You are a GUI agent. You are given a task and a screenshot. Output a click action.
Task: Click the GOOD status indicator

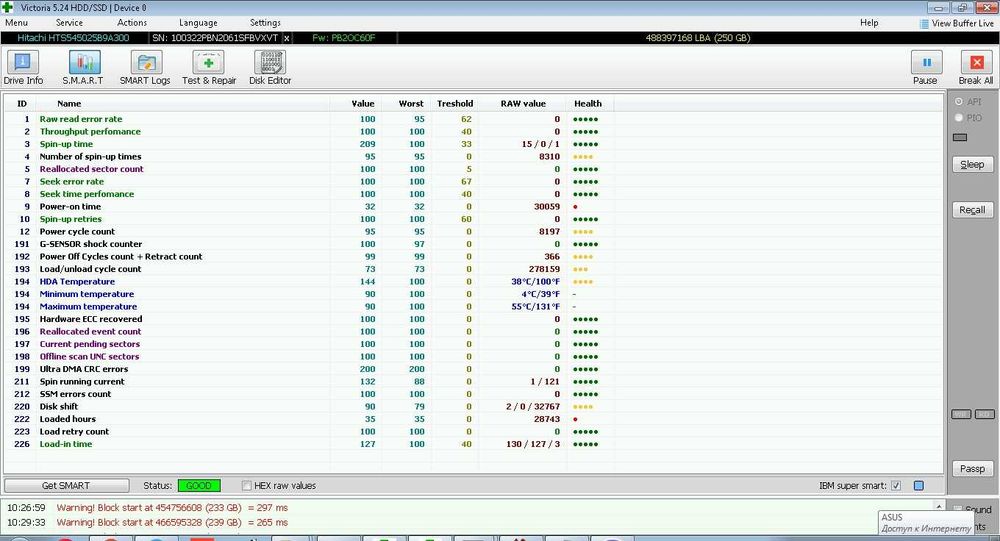pyautogui.click(x=199, y=485)
